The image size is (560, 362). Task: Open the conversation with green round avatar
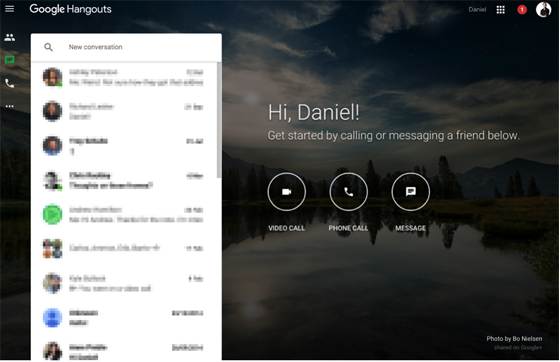click(x=124, y=215)
